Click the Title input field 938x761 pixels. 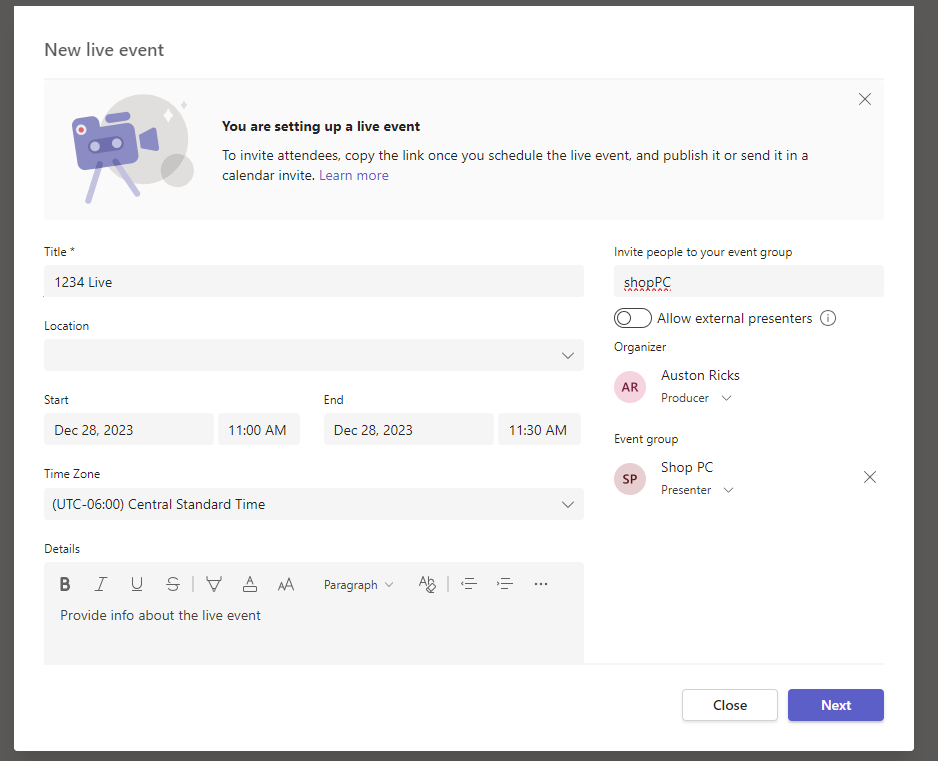click(314, 282)
